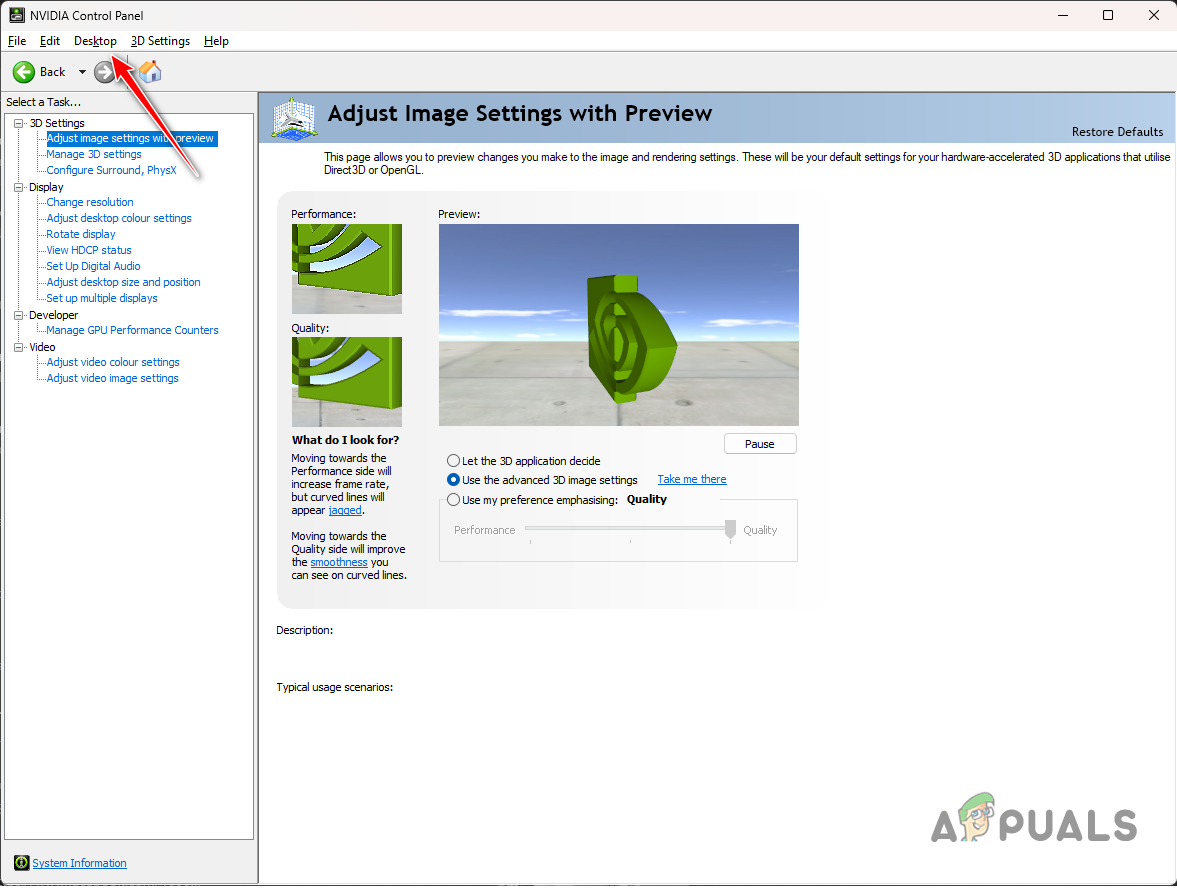Open Manage GPU Performance Counters
Image resolution: width=1177 pixels, height=890 pixels.
(x=132, y=330)
